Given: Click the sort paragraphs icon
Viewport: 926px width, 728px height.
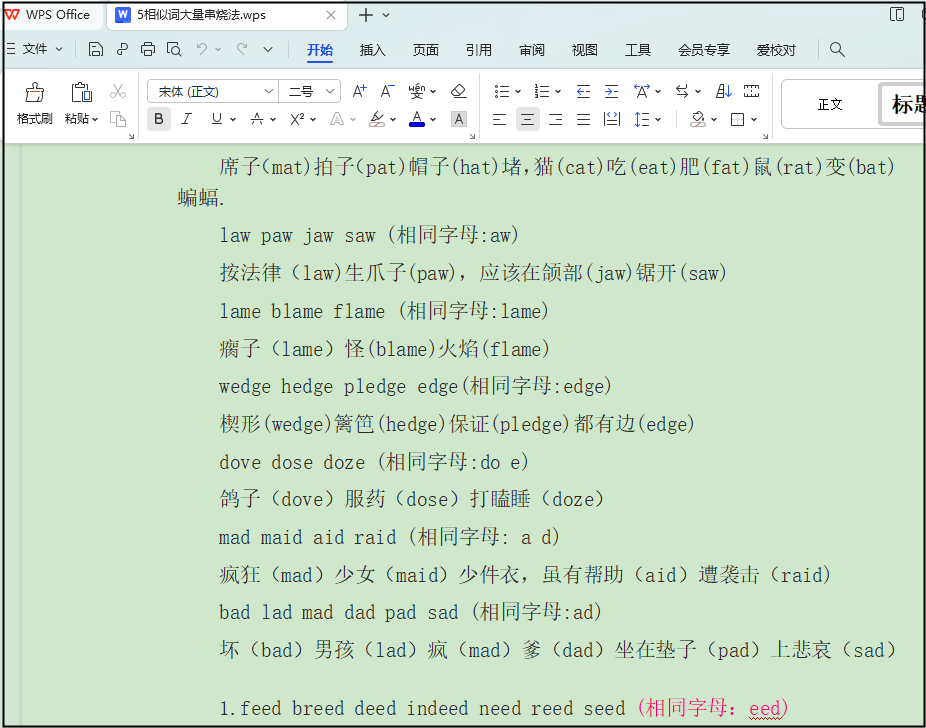Looking at the screenshot, I should pyautogui.click(x=723, y=91).
